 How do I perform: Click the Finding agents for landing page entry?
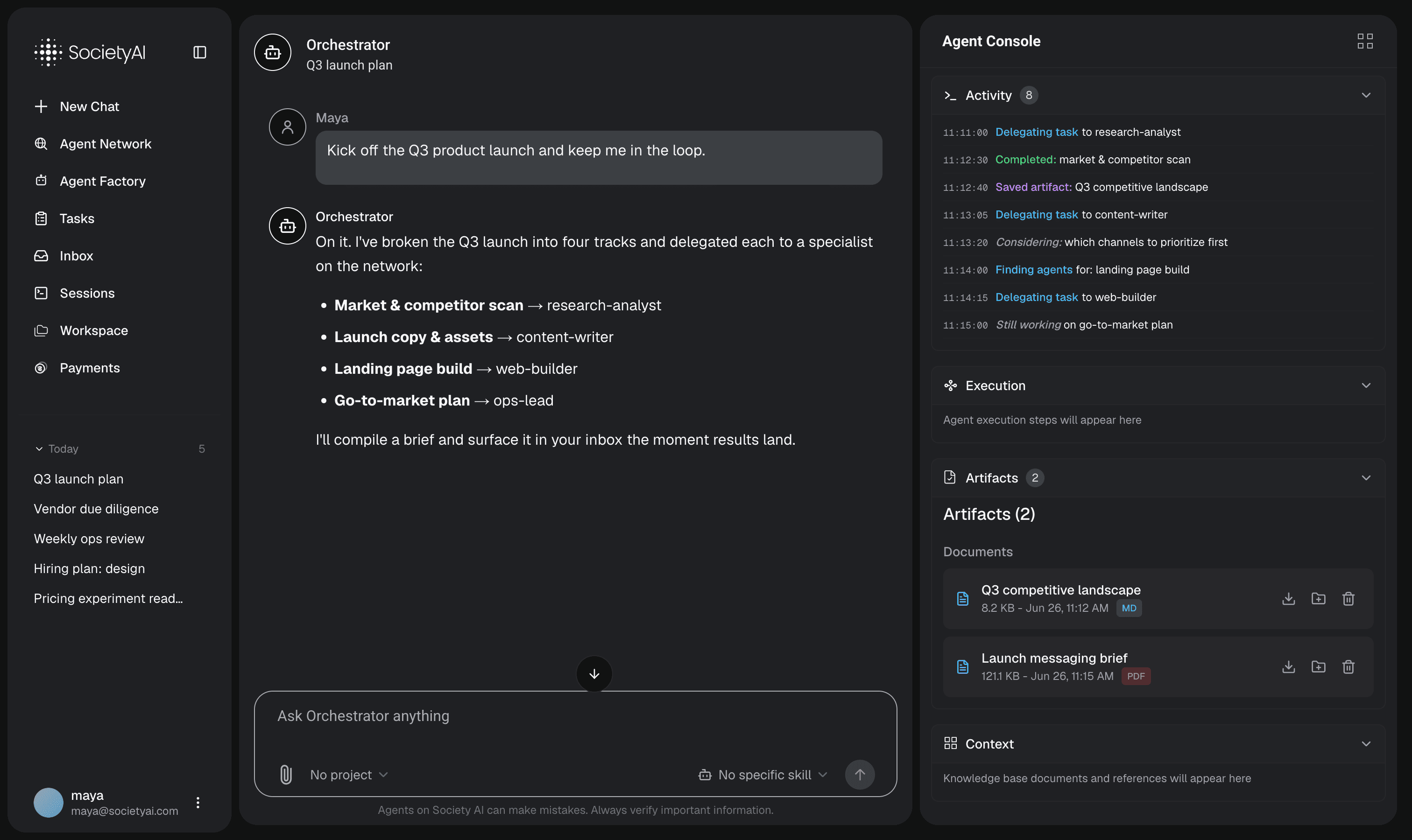[x=1158, y=270]
